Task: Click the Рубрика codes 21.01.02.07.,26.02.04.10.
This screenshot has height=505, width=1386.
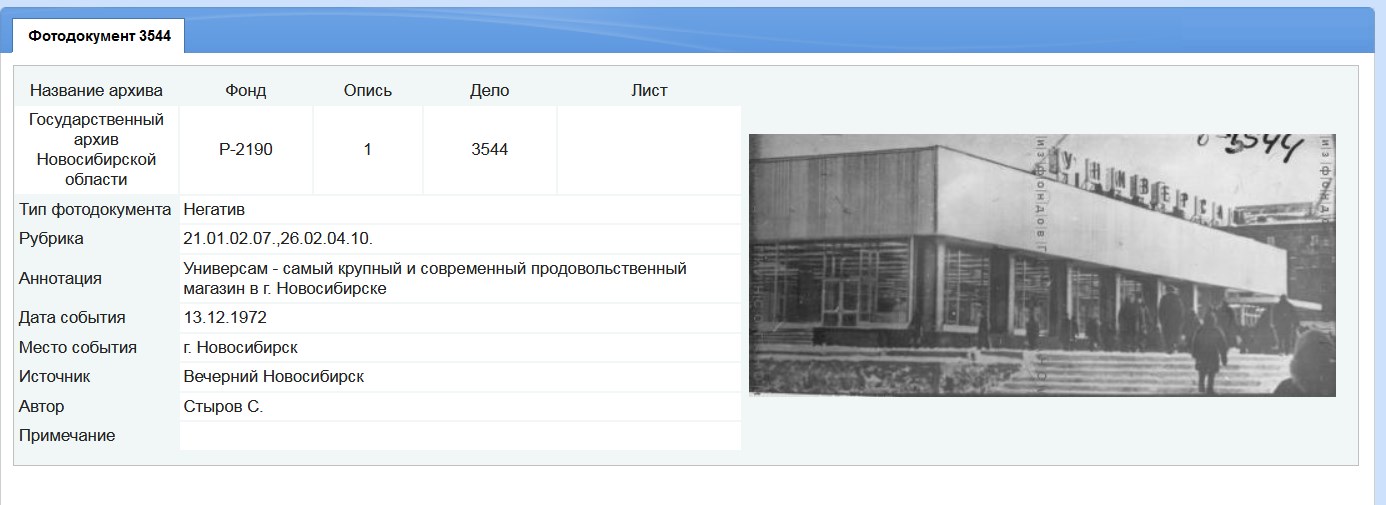Action: (x=278, y=238)
